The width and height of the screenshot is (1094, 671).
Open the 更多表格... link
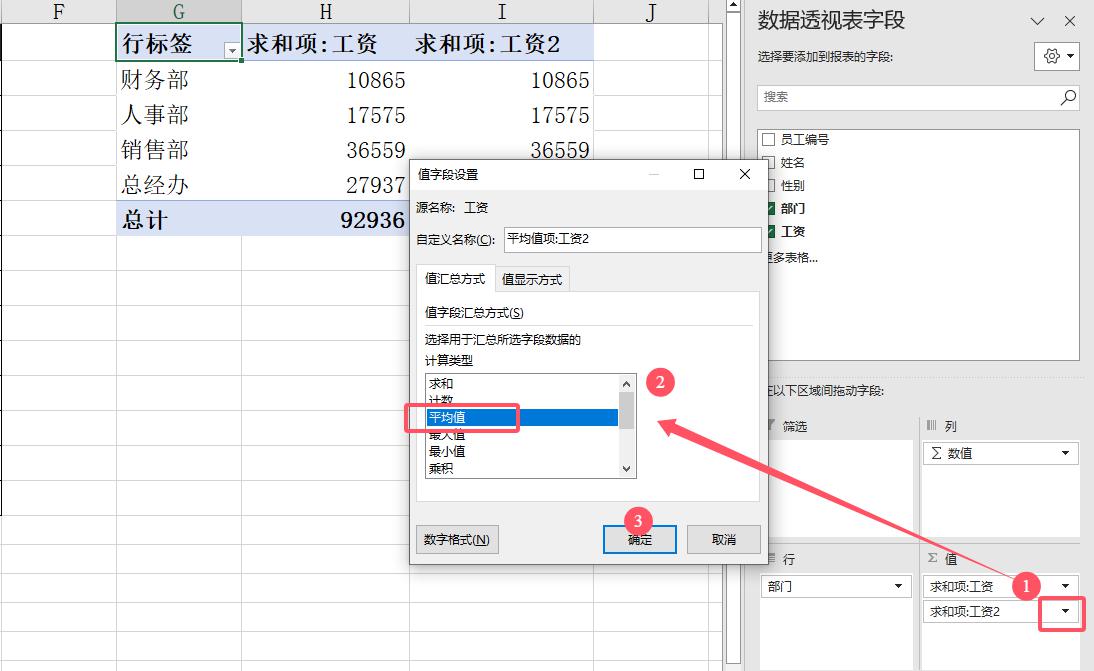coord(793,257)
